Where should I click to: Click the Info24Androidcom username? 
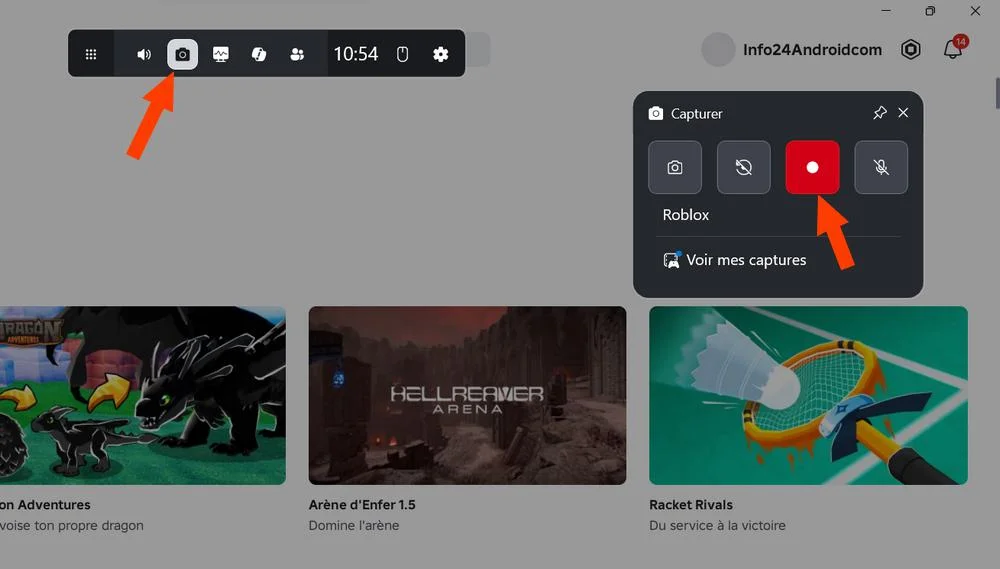click(x=812, y=50)
